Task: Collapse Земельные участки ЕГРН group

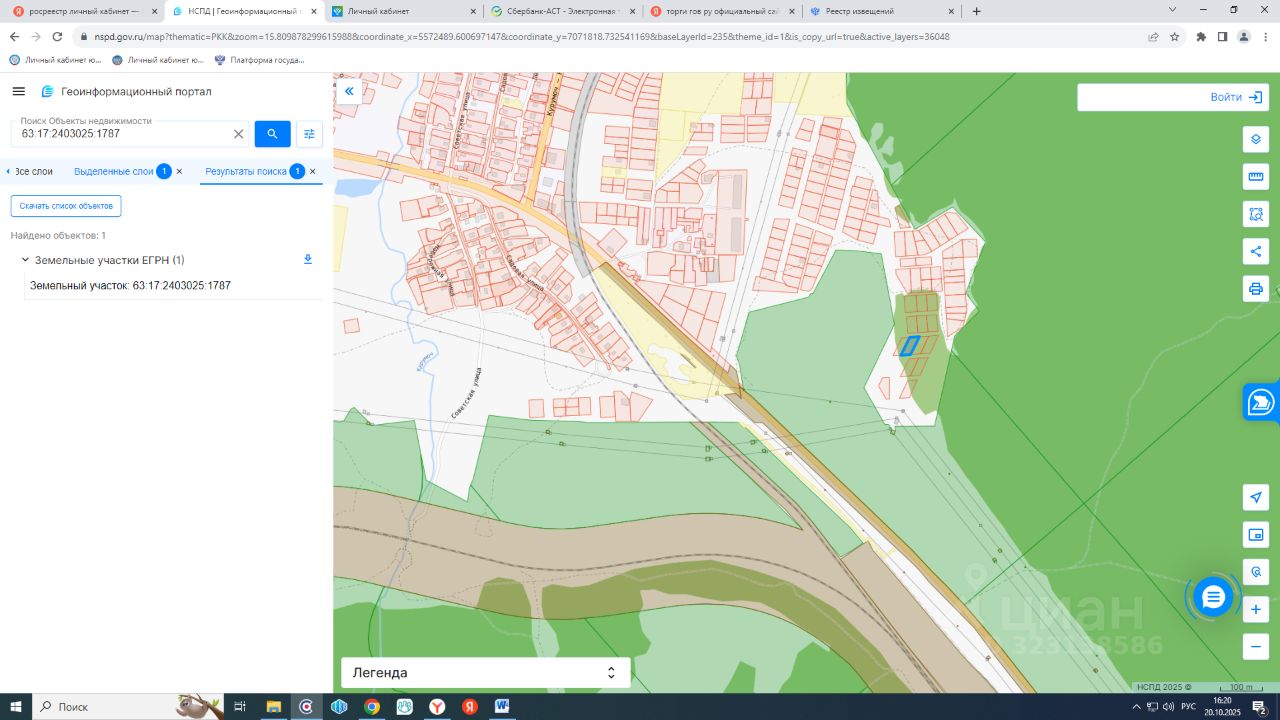Action: tap(25, 260)
